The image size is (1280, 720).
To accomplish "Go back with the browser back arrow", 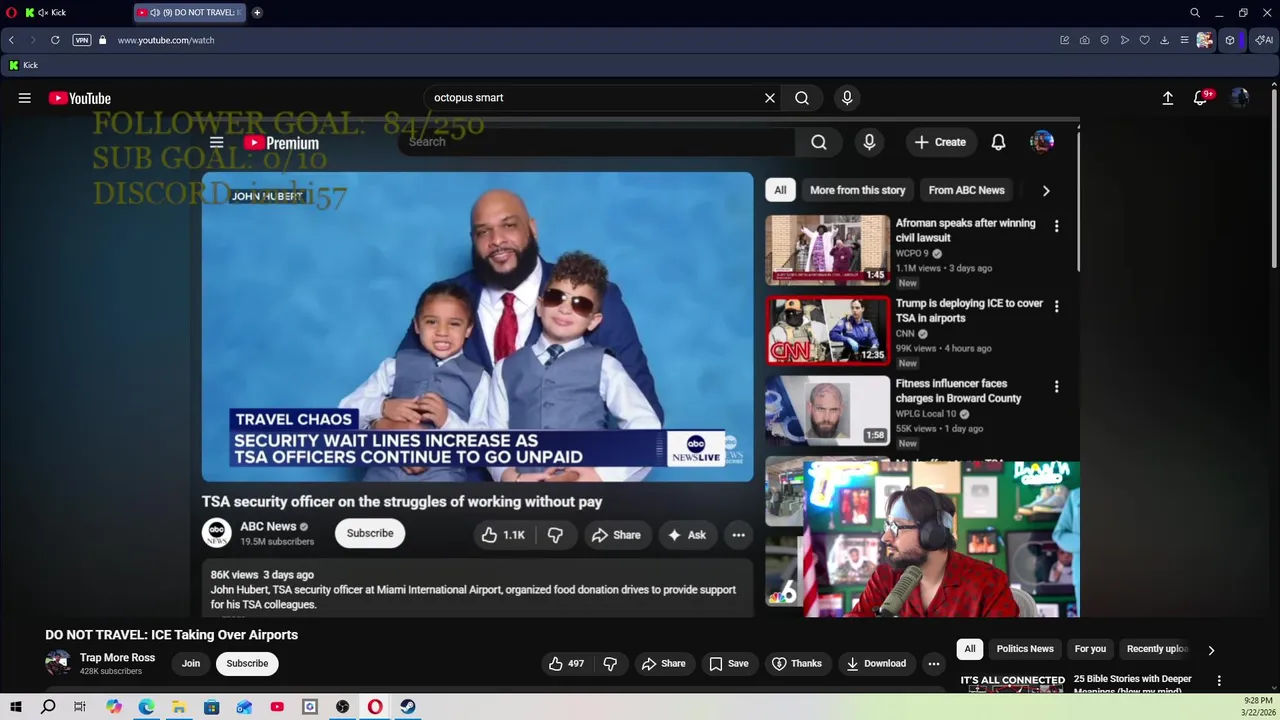I will (x=11, y=40).
